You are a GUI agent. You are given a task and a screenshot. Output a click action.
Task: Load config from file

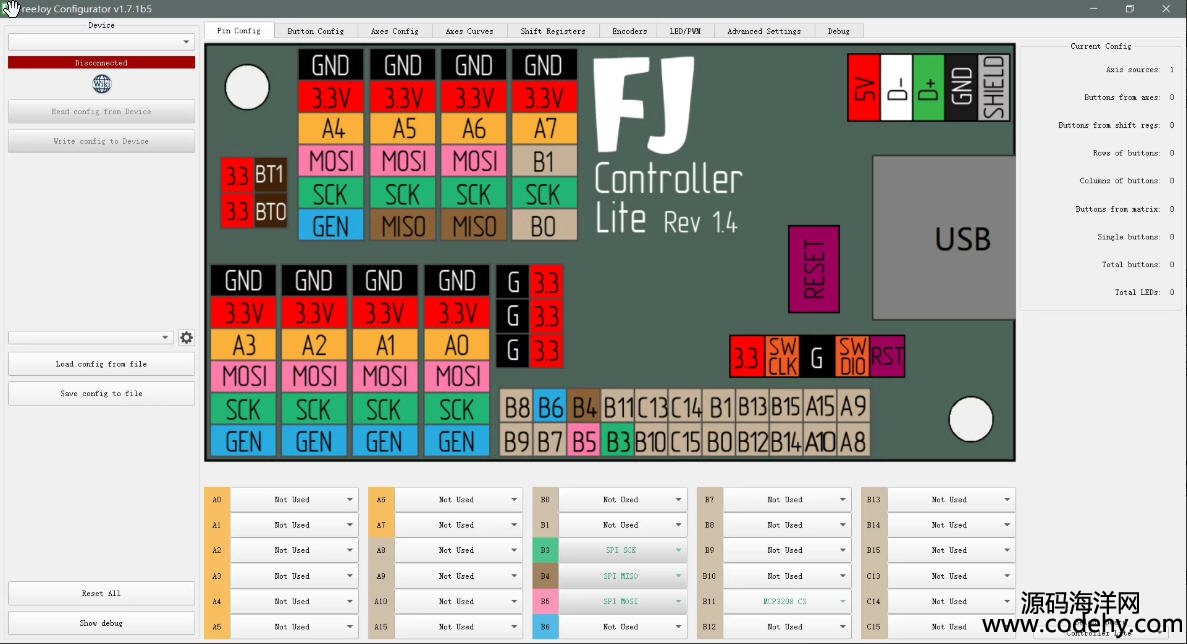101,364
